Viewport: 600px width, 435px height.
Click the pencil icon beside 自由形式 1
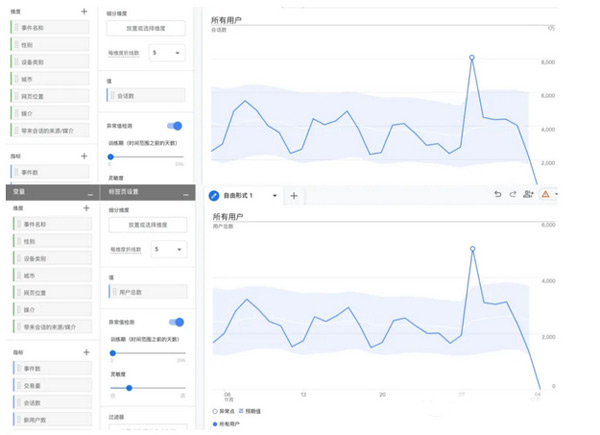point(213,195)
